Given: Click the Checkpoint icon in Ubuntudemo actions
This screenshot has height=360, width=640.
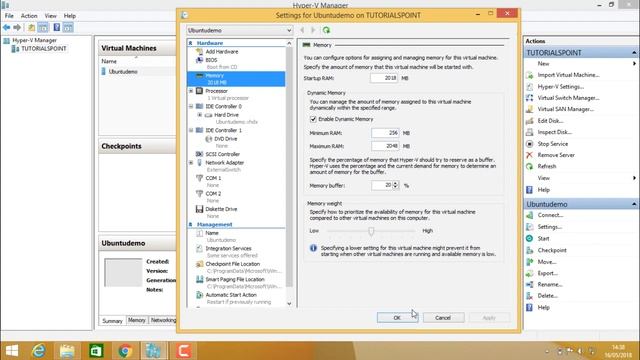Looking at the screenshot, I should tap(529, 250).
